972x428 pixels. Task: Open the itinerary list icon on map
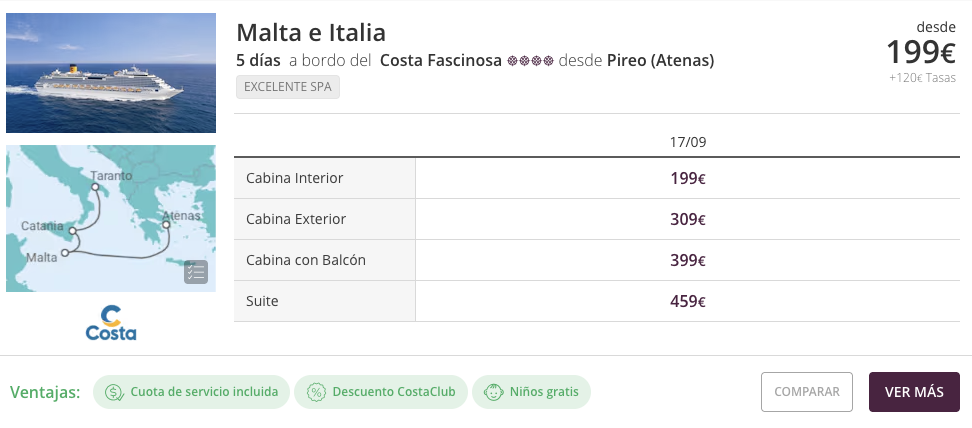(195, 272)
